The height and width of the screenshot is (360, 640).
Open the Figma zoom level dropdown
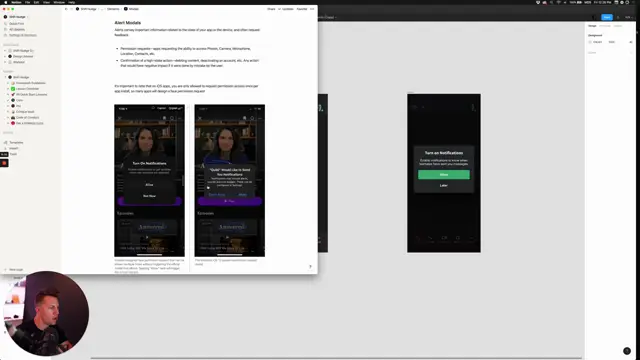tap(629, 17)
